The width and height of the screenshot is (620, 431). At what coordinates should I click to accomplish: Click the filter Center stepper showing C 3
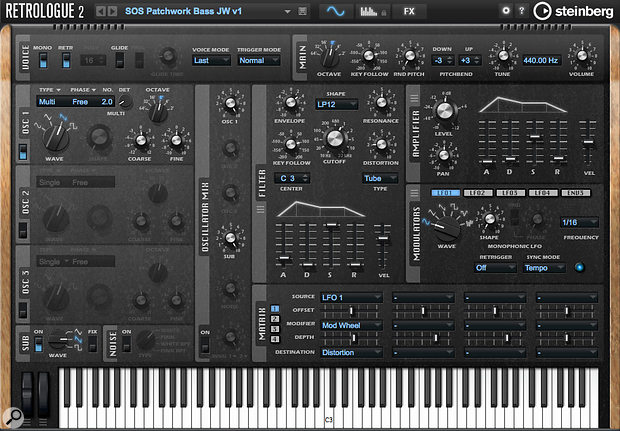click(x=292, y=178)
